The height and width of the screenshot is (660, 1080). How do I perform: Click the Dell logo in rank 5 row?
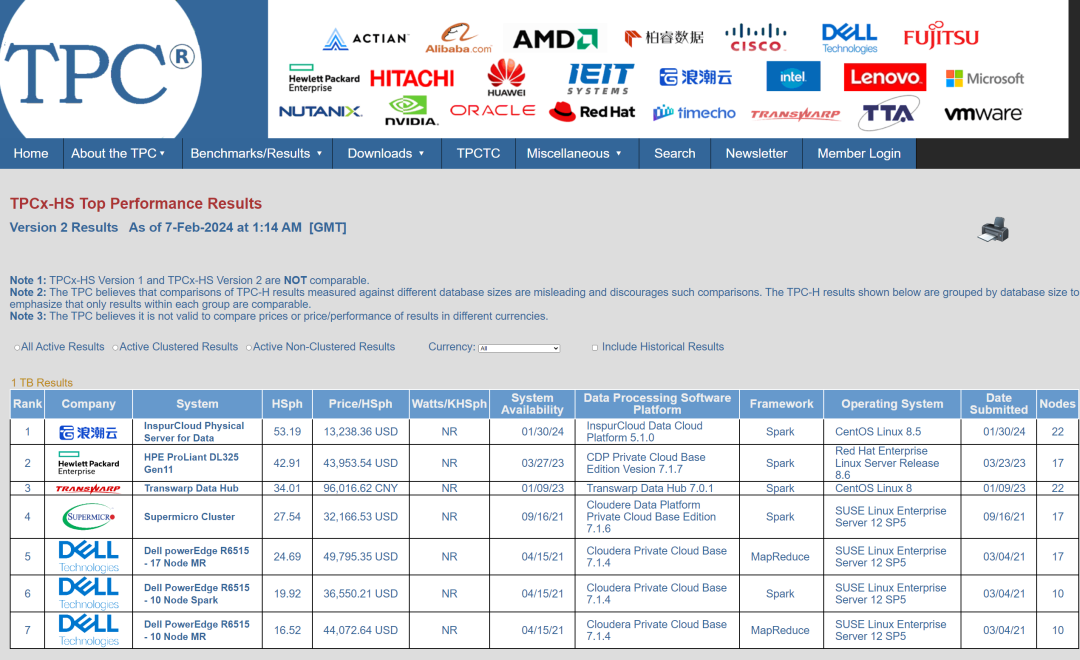88,557
